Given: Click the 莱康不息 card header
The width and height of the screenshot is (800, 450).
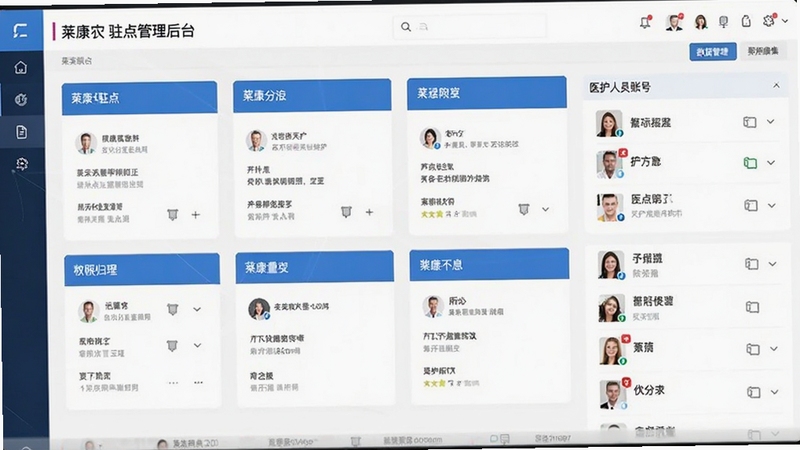Looking at the screenshot, I should click(x=489, y=265).
